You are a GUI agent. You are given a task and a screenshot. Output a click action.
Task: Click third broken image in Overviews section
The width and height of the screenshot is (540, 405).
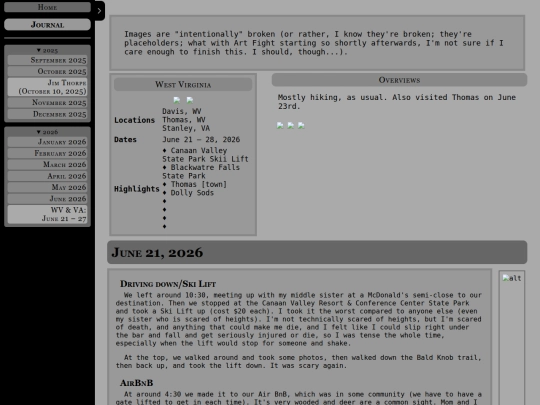click(x=301, y=125)
